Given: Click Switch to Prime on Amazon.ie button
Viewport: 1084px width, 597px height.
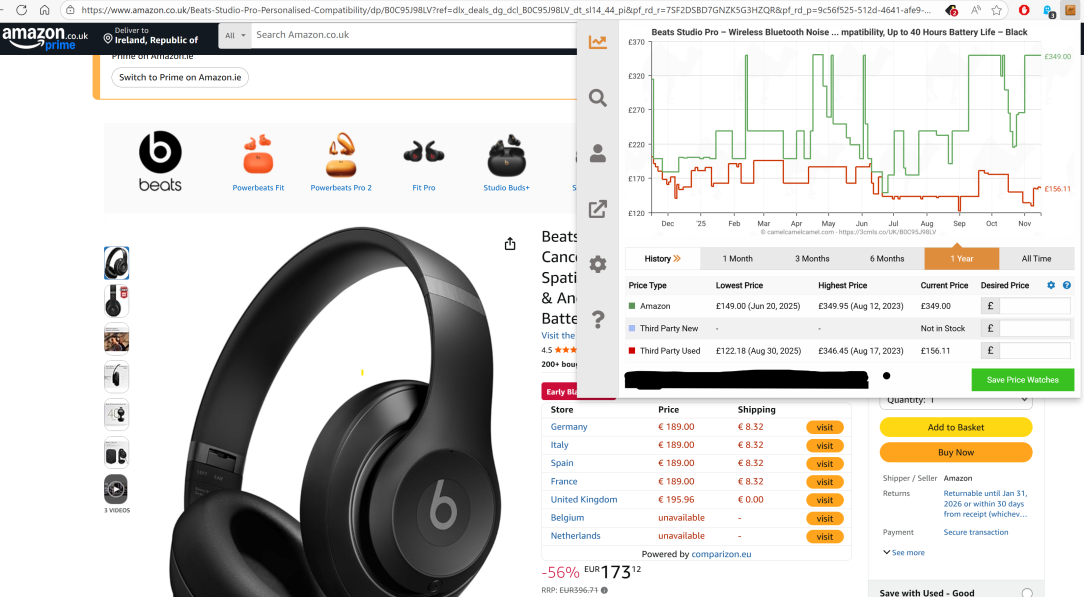Looking at the screenshot, I should (x=180, y=77).
